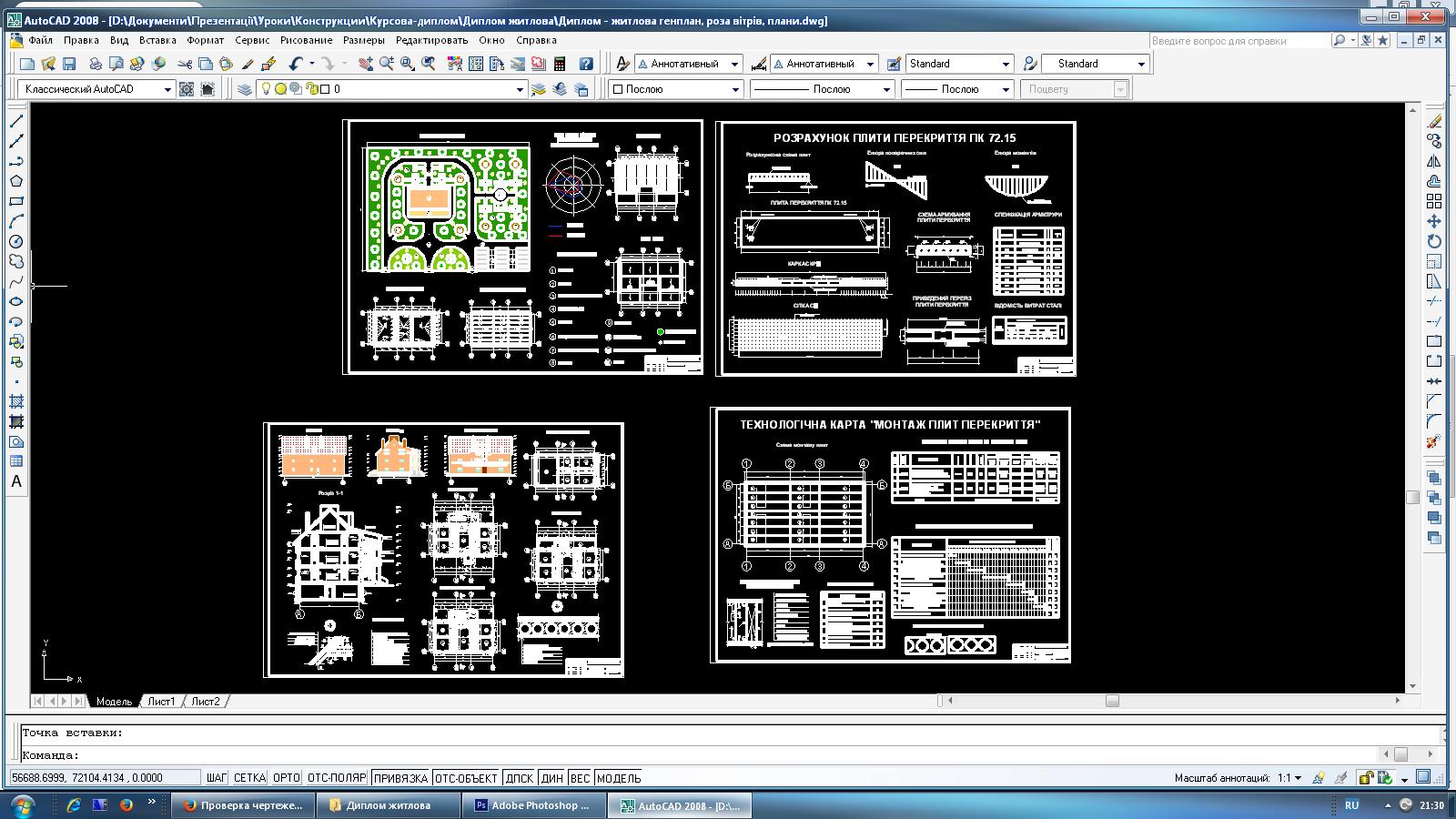Toggle ШАГ snap mode
The height and width of the screenshot is (819, 1456).
(217, 778)
